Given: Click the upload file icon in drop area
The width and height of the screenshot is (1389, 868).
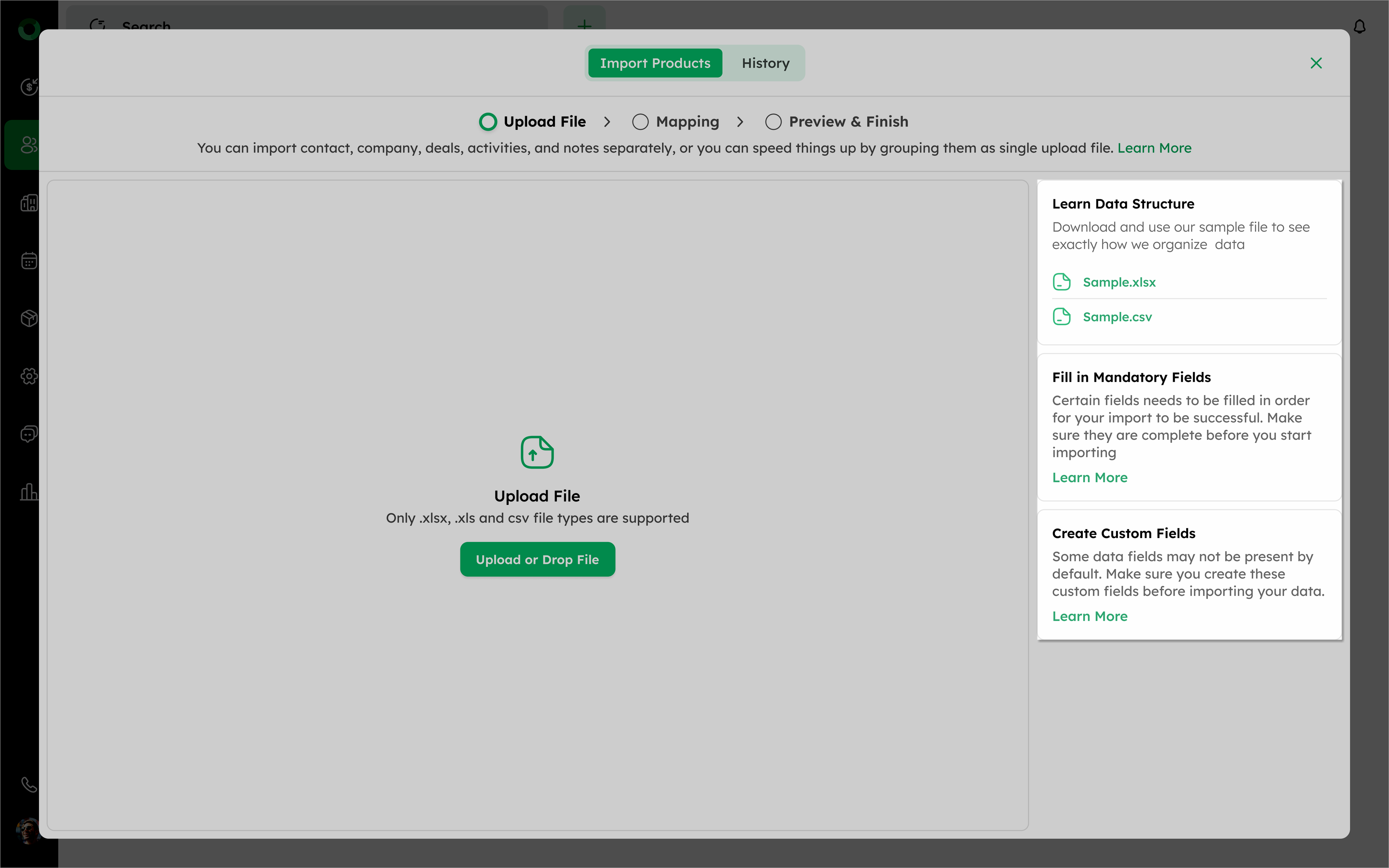Looking at the screenshot, I should pyautogui.click(x=537, y=453).
